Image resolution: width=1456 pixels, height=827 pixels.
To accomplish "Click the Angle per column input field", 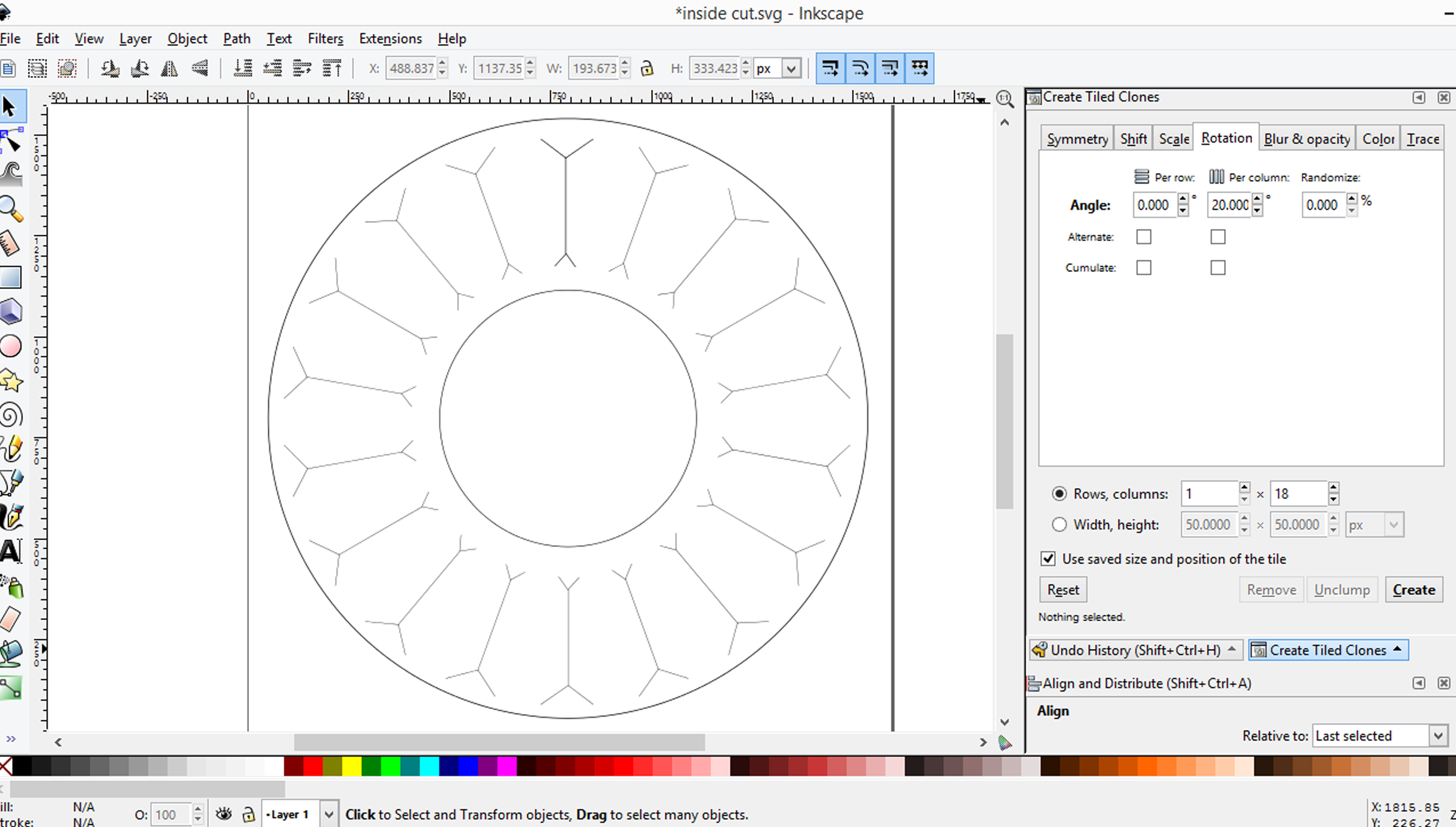I will 1229,205.
